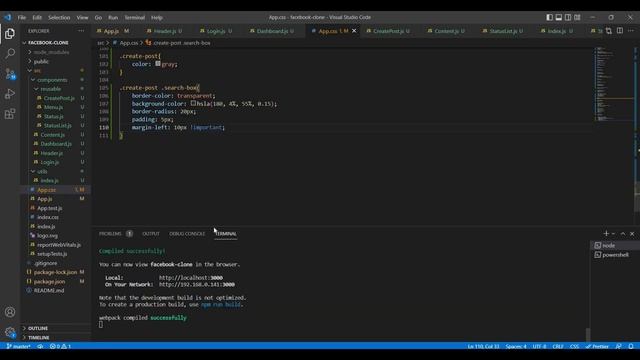Screen dimensions: 640x360
Task: Open the terminal launch profile dropdown
Action: coord(613,234)
